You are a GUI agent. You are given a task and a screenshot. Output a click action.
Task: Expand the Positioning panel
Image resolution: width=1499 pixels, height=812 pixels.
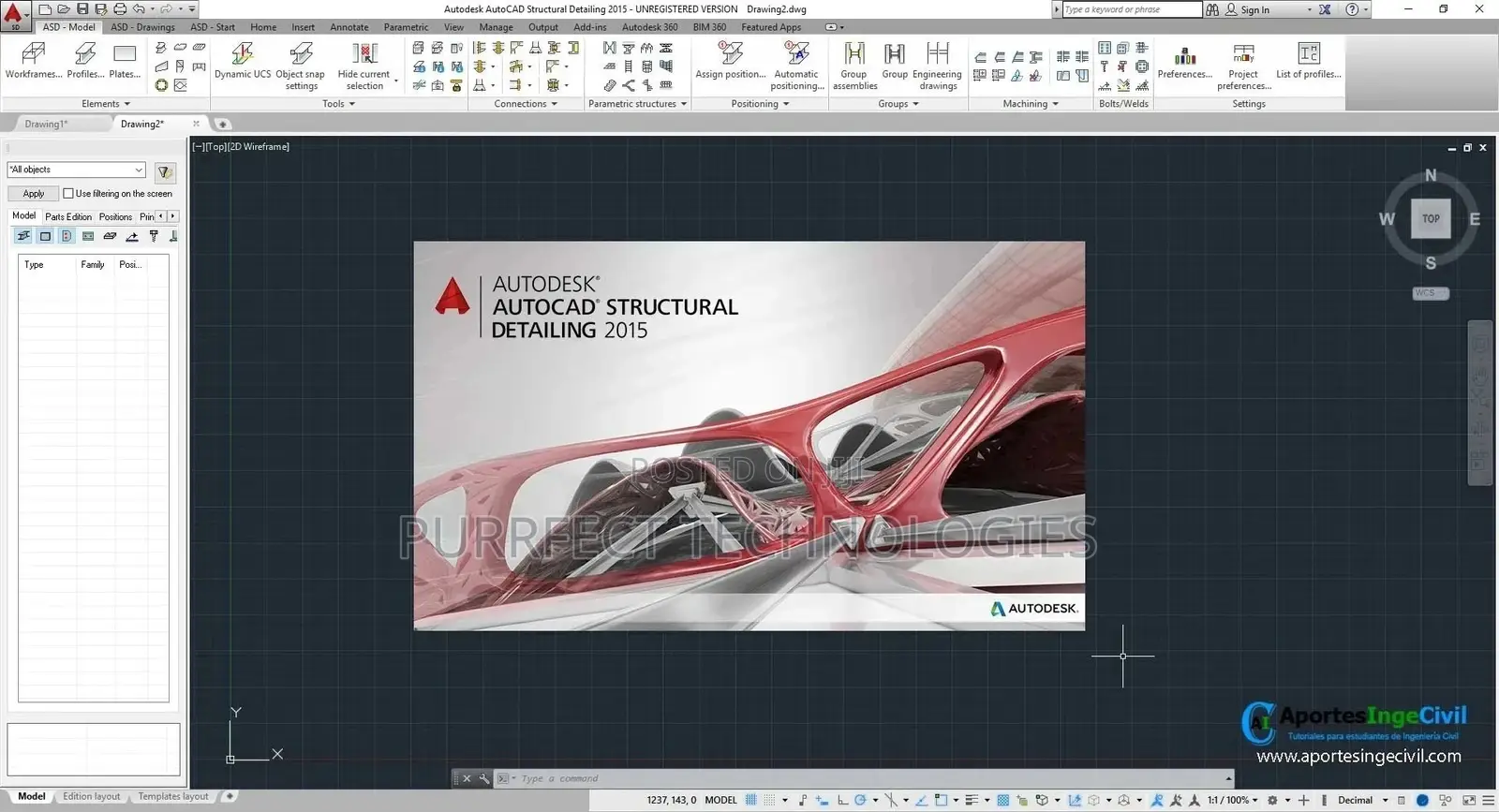point(760,104)
